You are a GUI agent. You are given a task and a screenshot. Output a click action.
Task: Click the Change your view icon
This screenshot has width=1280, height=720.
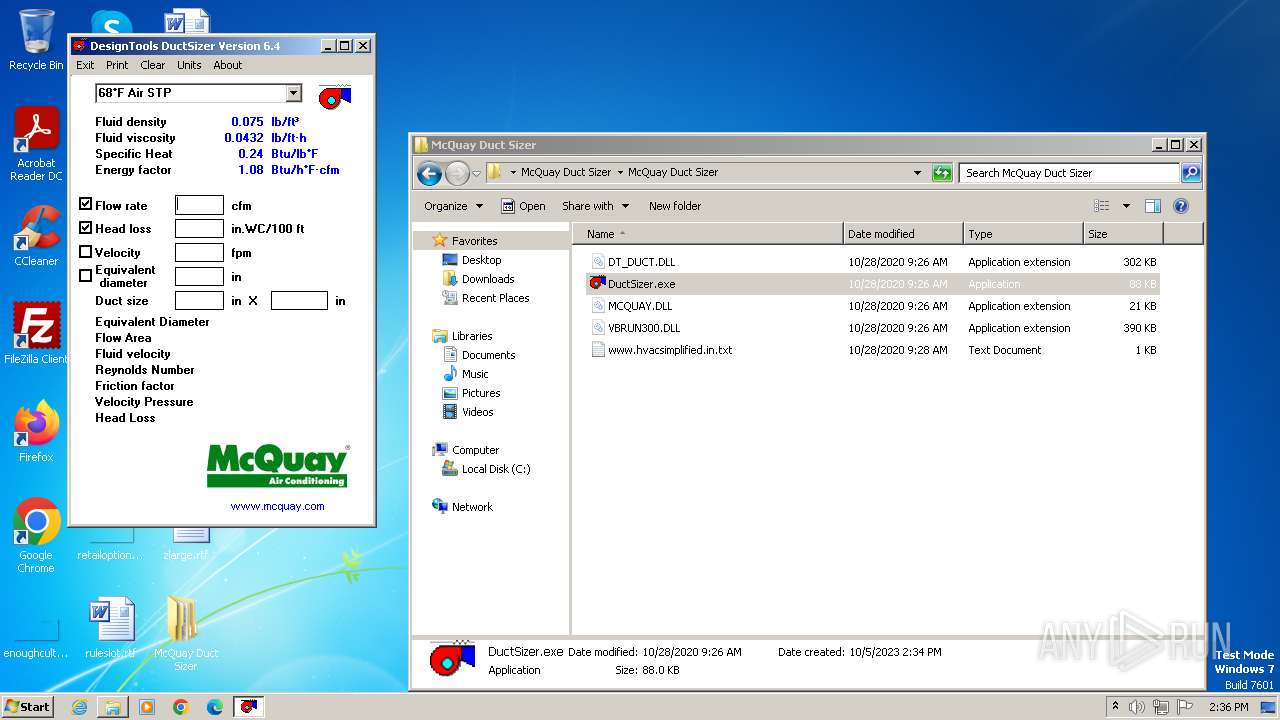point(1102,206)
